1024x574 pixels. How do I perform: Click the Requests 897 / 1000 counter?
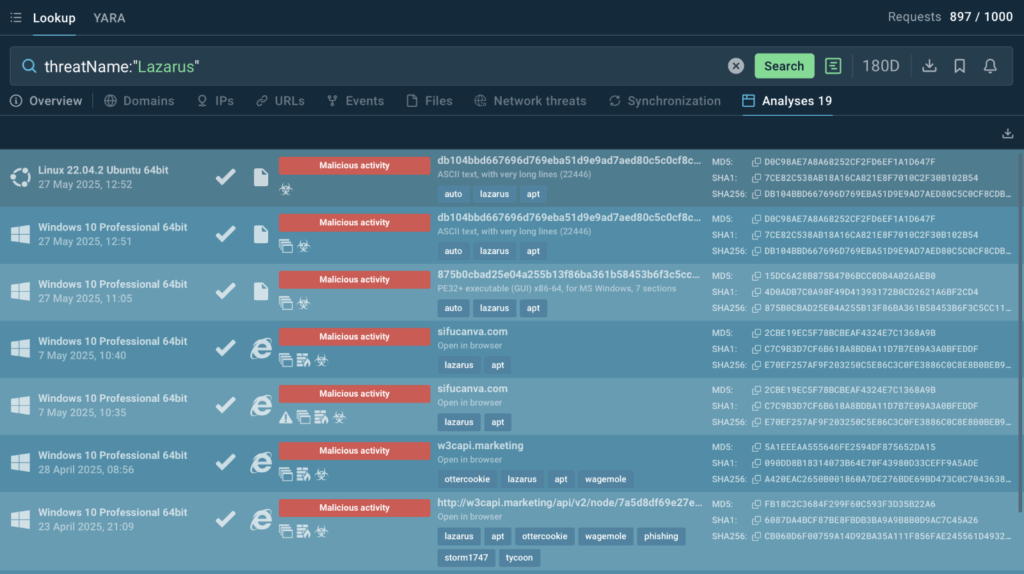950,17
